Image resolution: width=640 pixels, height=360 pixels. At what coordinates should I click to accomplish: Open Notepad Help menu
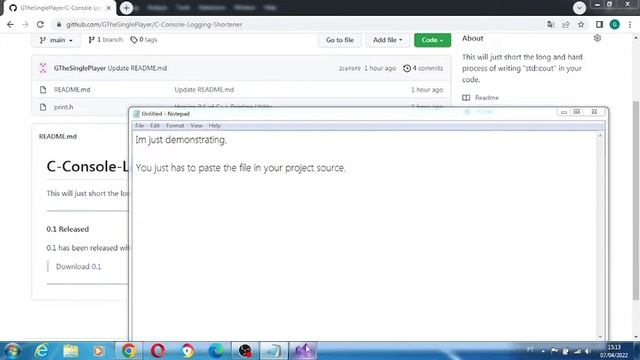tap(215, 126)
